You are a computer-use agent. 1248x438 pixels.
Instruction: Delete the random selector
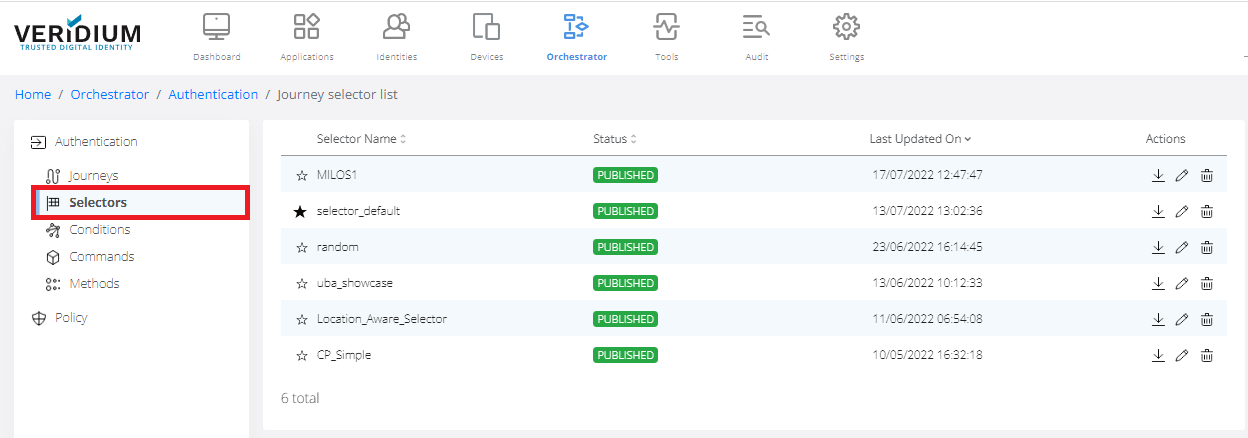coord(1207,247)
